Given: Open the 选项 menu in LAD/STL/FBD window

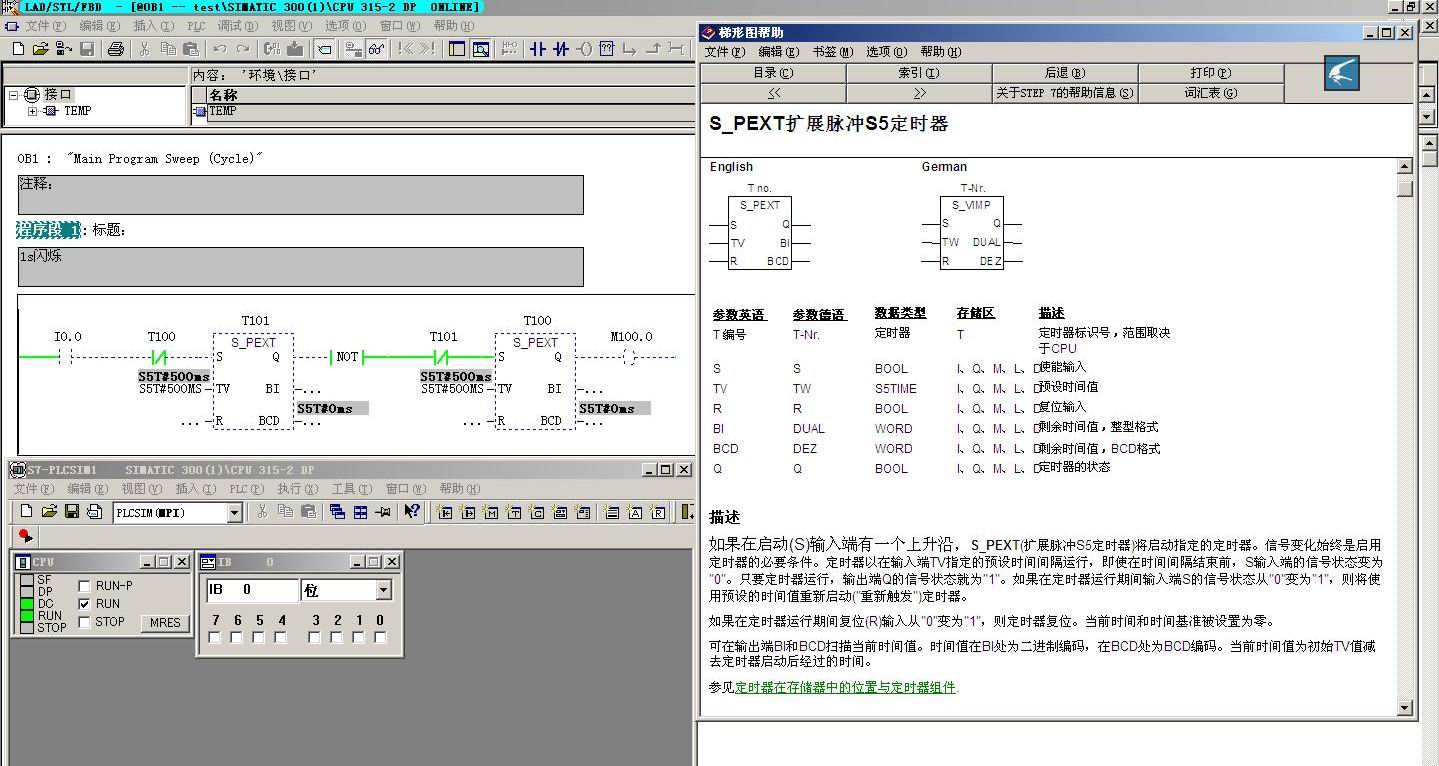Looking at the screenshot, I should pos(345,26).
